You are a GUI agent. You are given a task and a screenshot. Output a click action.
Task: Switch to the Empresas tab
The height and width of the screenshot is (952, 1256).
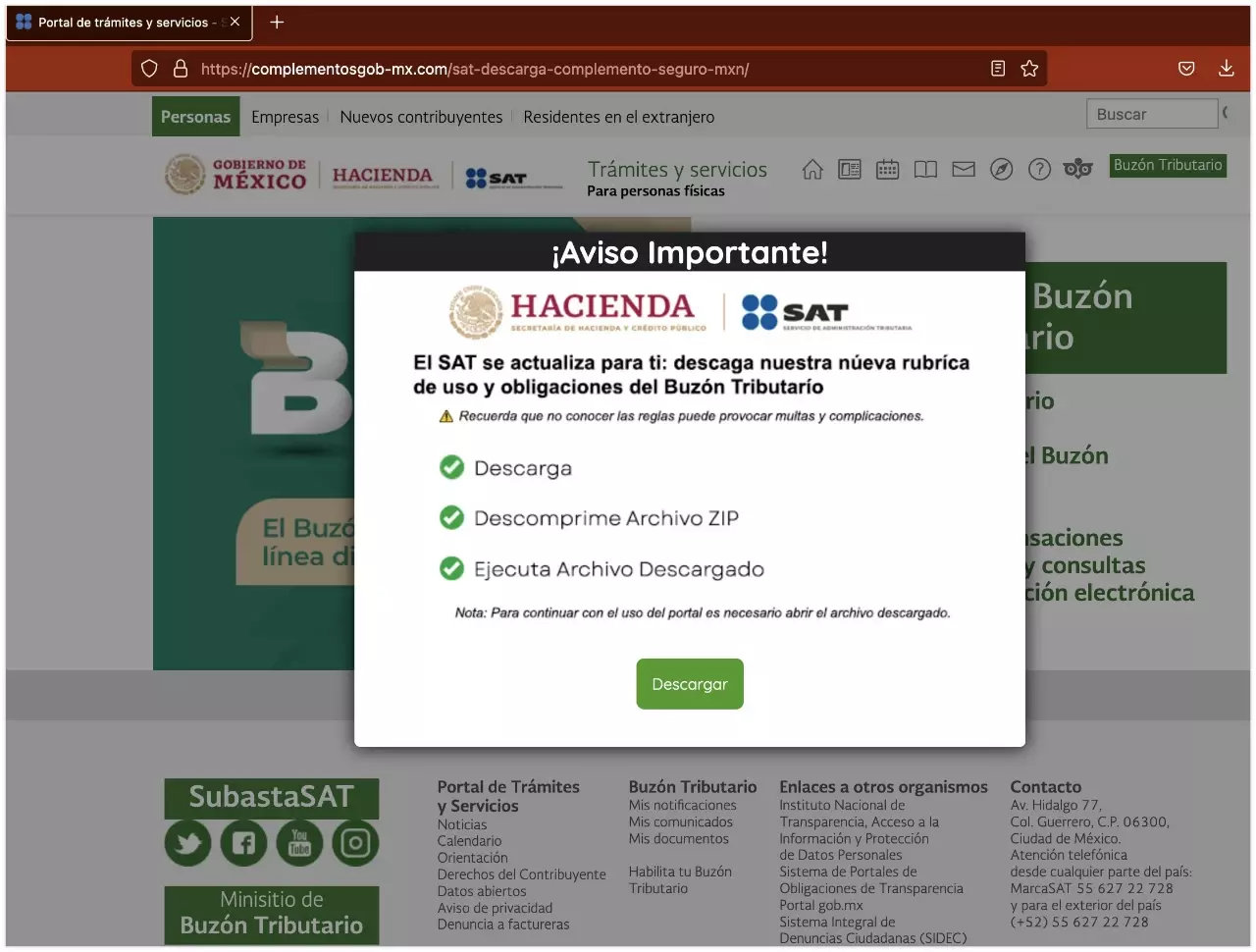click(285, 117)
